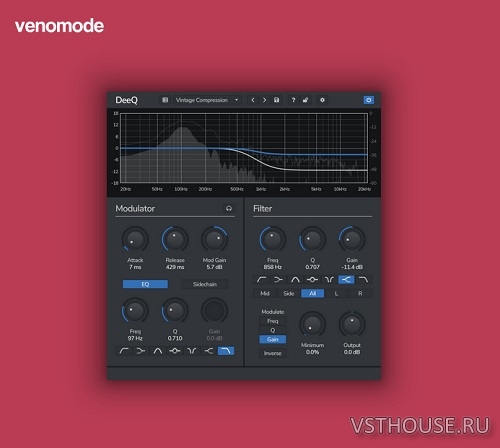The height and width of the screenshot is (448, 500).
Task: Click the frequency spectrum display
Action: pos(244,148)
